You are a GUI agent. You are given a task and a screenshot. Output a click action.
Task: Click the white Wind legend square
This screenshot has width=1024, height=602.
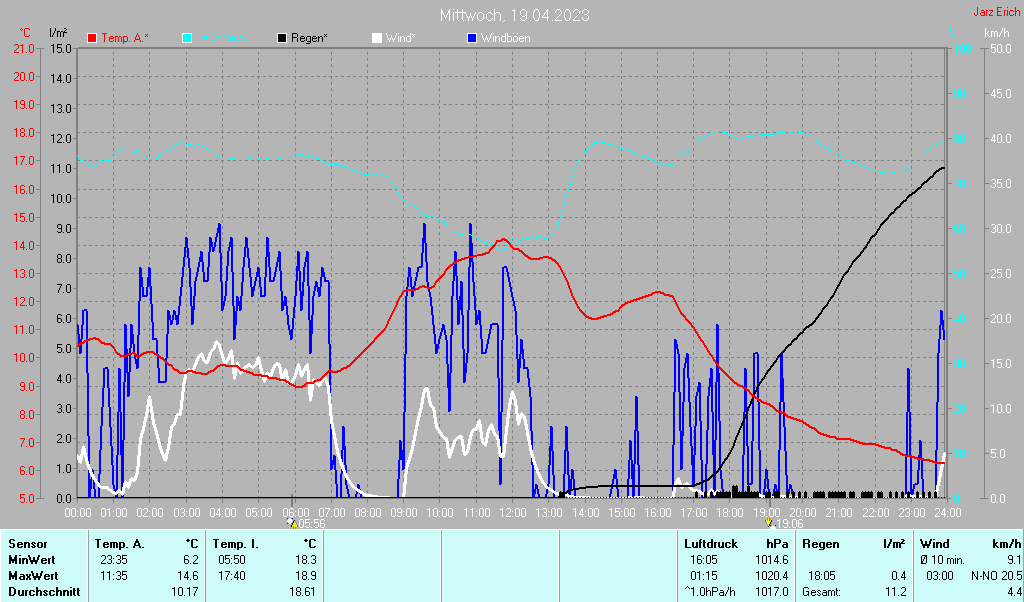[x=377, y=38]
